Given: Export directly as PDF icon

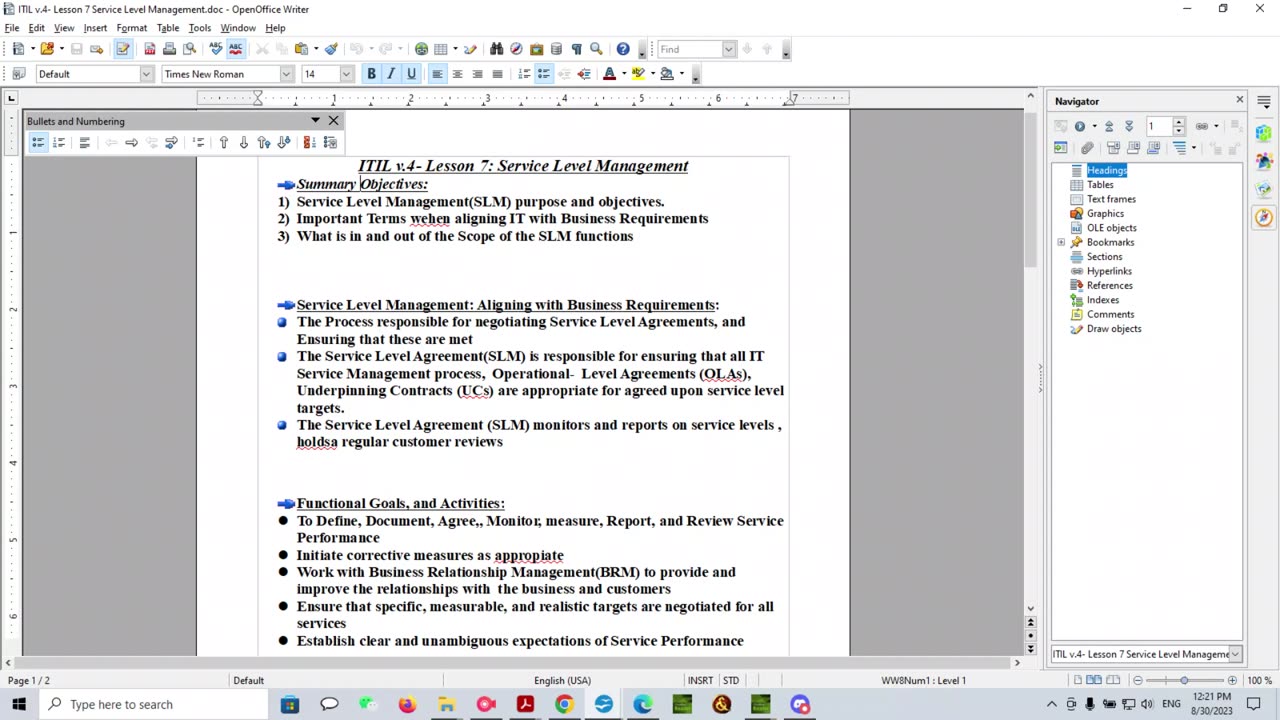Looking at the screenshot, I should click(150, 48).
